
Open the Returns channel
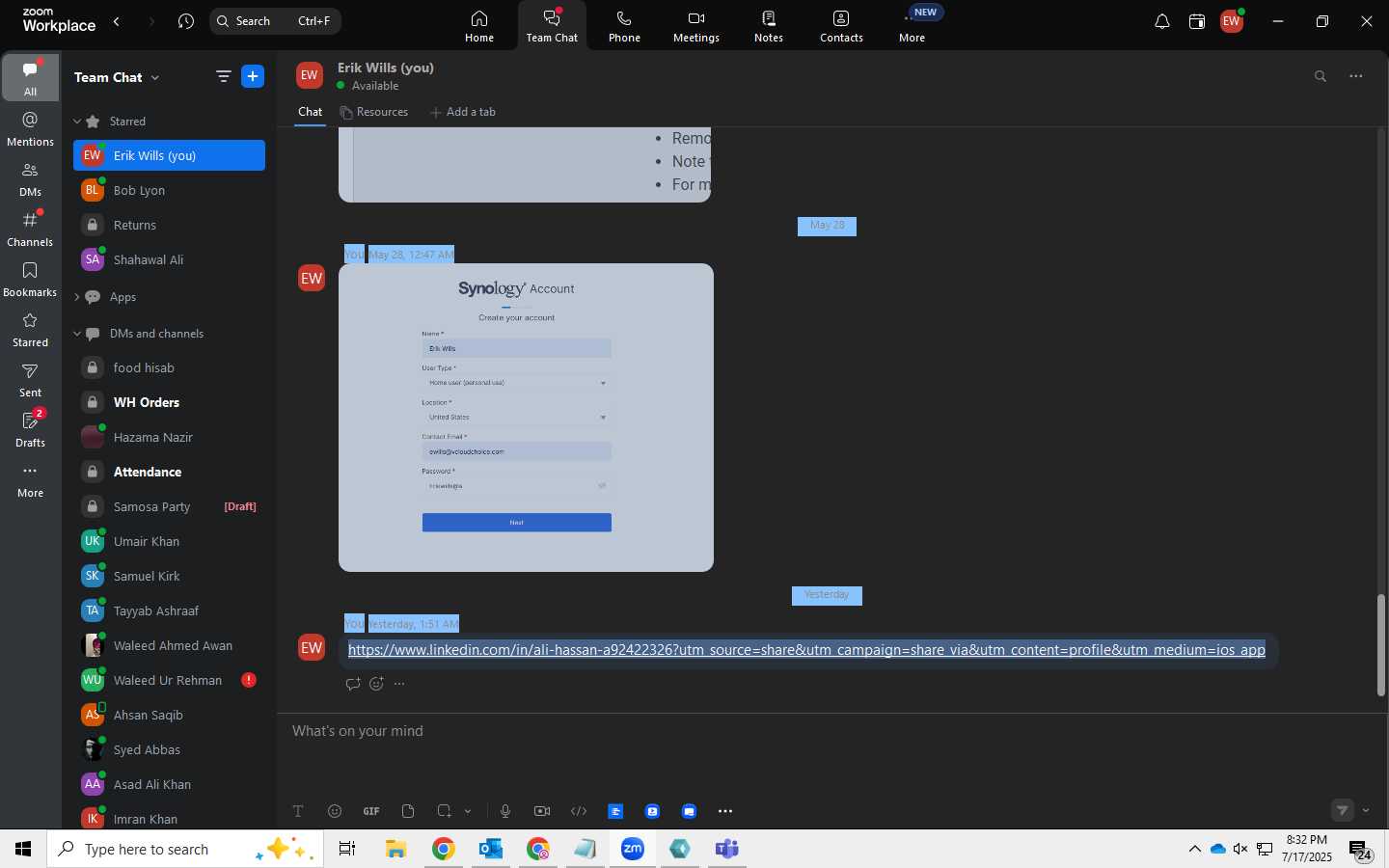pos(169,225)
